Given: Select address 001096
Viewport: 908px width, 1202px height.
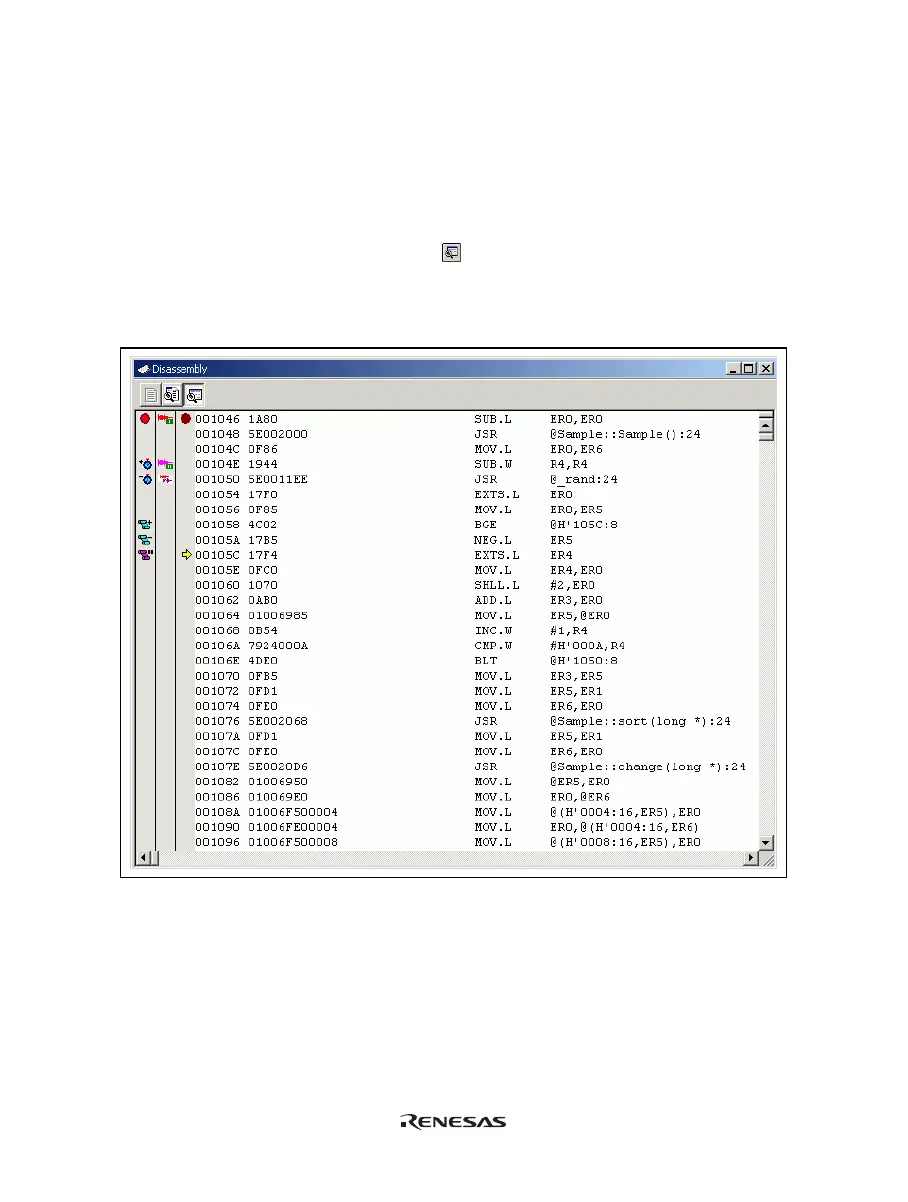Looking at the screenshot, I should click(x=218, y=842).
